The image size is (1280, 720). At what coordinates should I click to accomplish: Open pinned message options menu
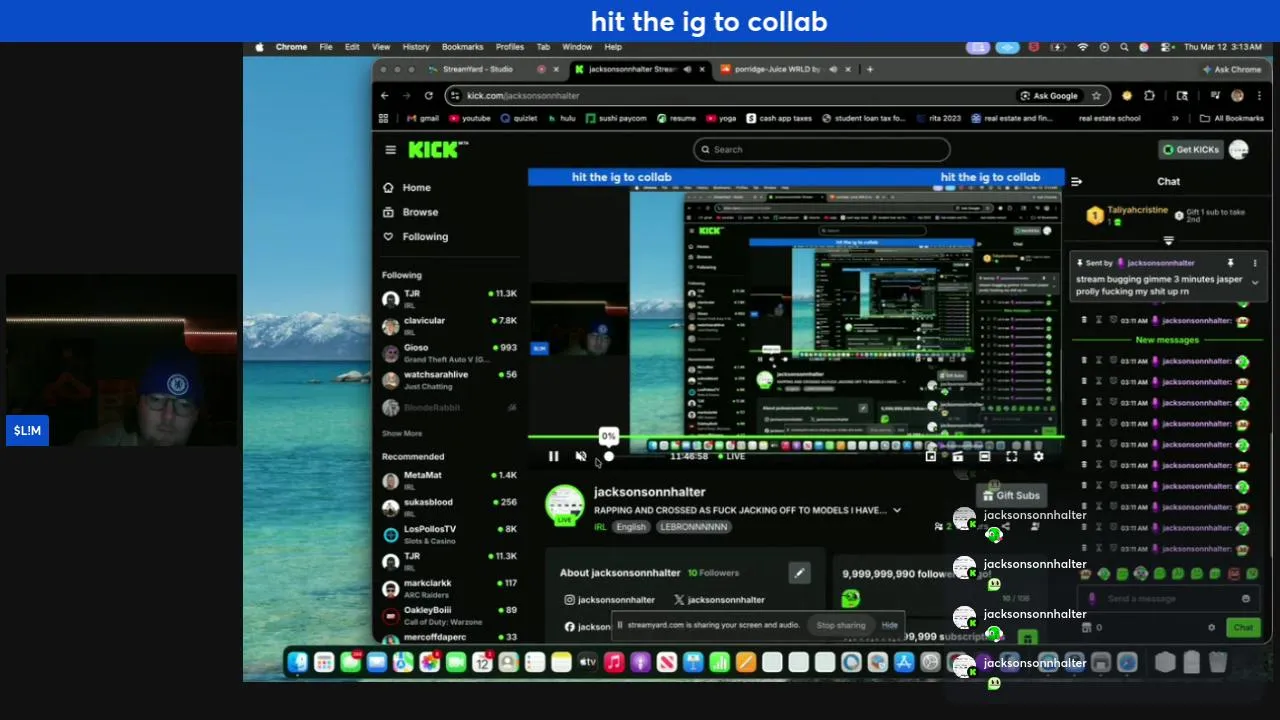(1255, 263)
